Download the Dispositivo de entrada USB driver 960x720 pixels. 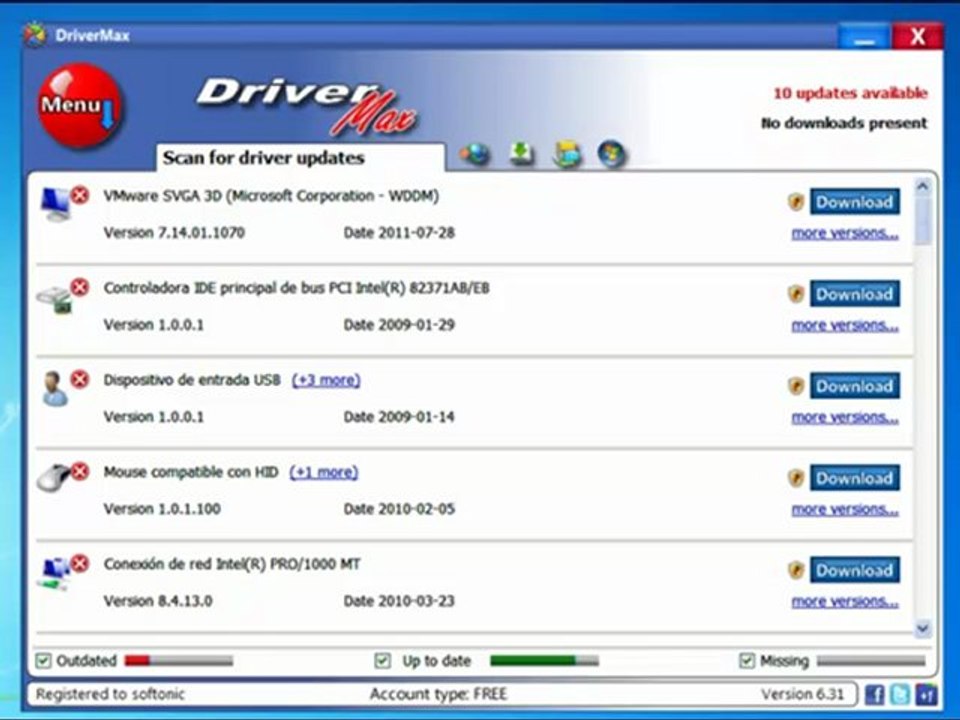tap(855, 386)
